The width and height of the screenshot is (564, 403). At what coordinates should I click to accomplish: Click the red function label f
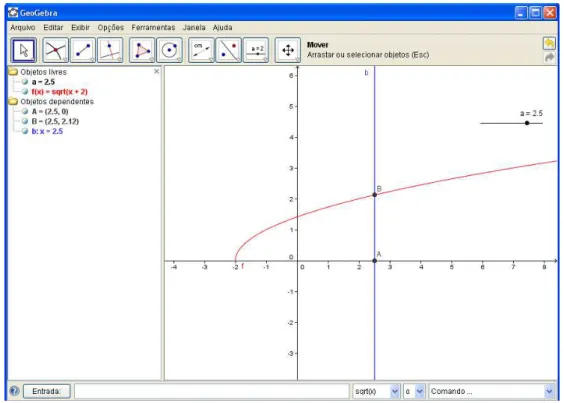242,266
